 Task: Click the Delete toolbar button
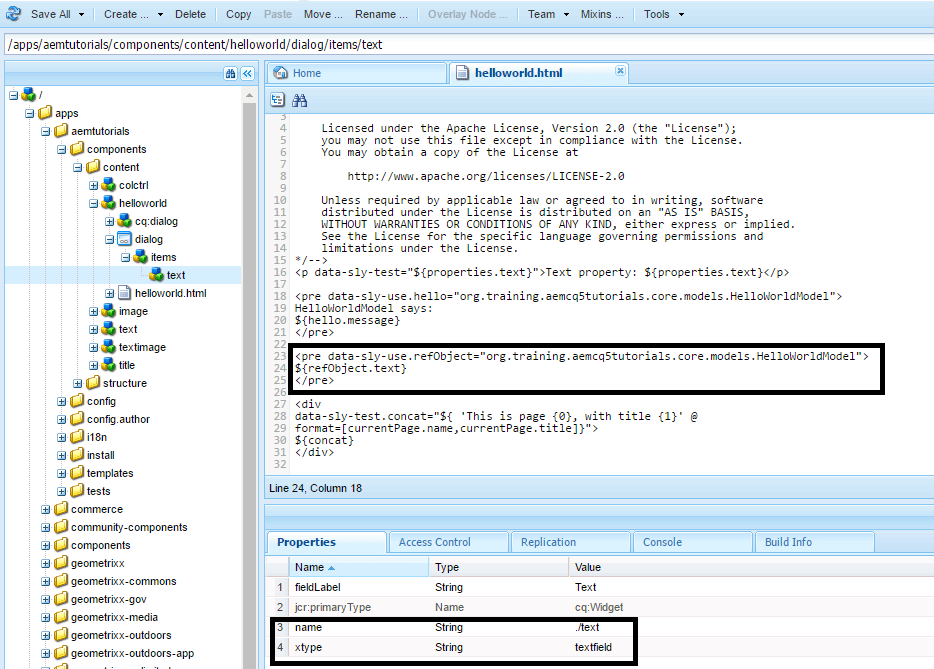tap(190, 14)
